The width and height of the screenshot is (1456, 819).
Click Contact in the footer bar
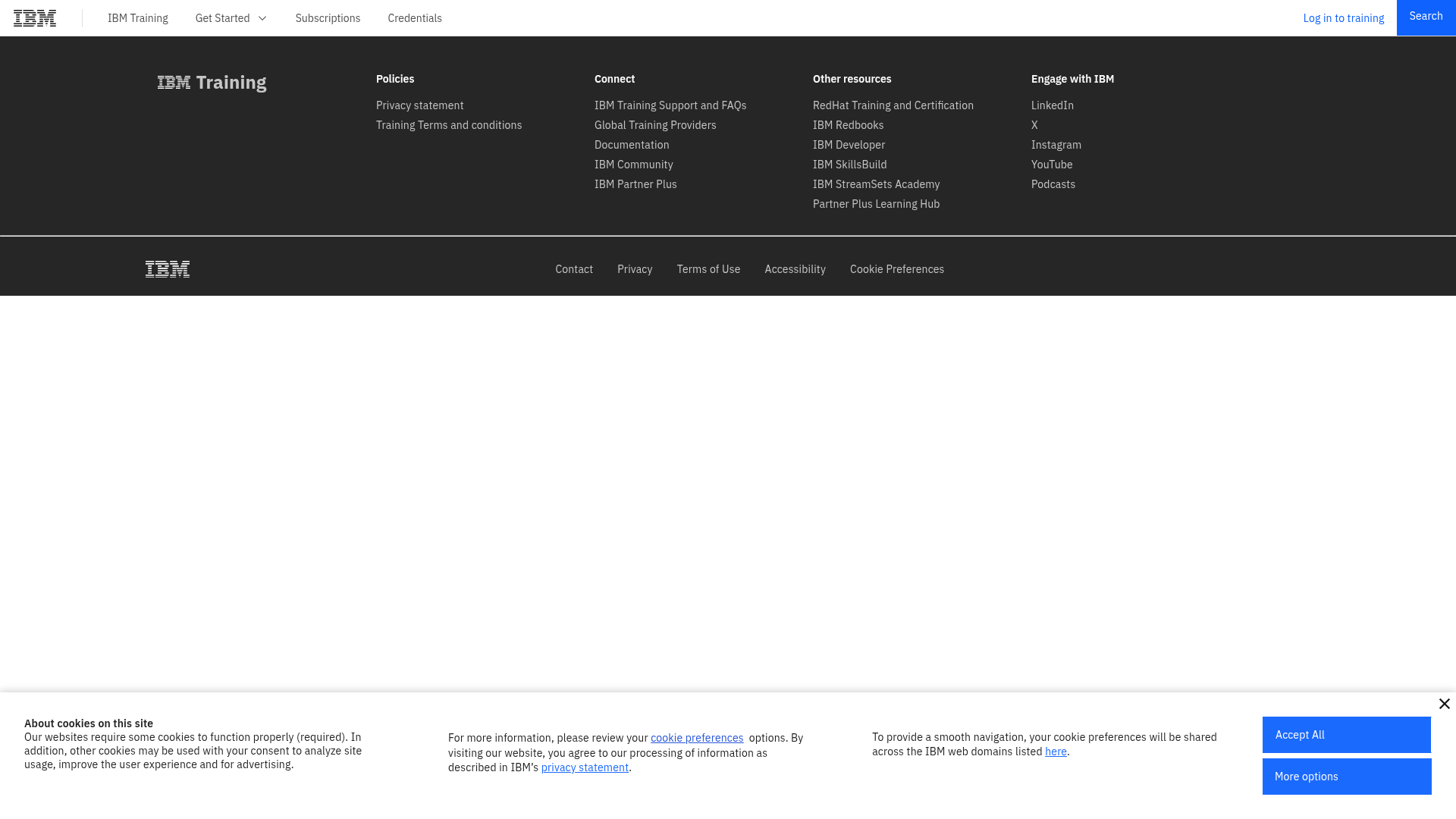click(x=574, y=269)
